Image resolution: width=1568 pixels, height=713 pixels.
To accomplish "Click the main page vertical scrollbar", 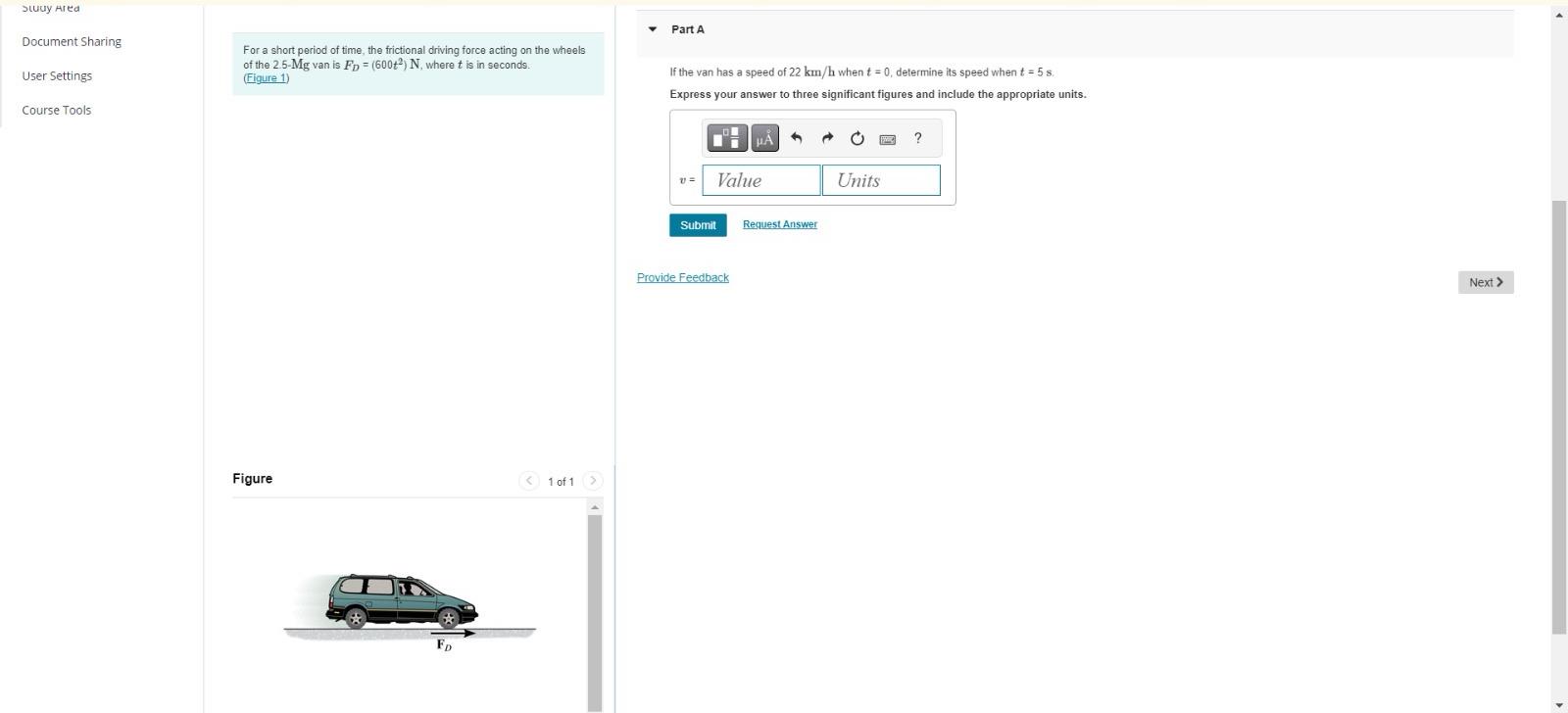I will pos(1559,417).
